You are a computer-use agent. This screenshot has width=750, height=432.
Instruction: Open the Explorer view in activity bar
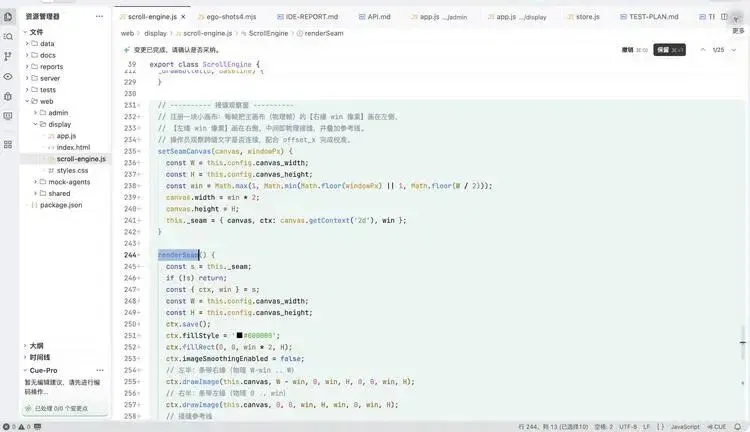(8, 17)
